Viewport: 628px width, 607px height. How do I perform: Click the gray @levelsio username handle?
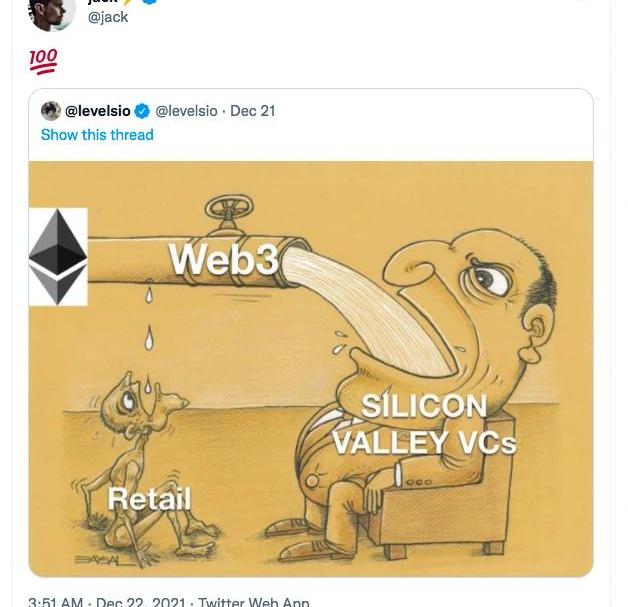click(x=186, y=111)
